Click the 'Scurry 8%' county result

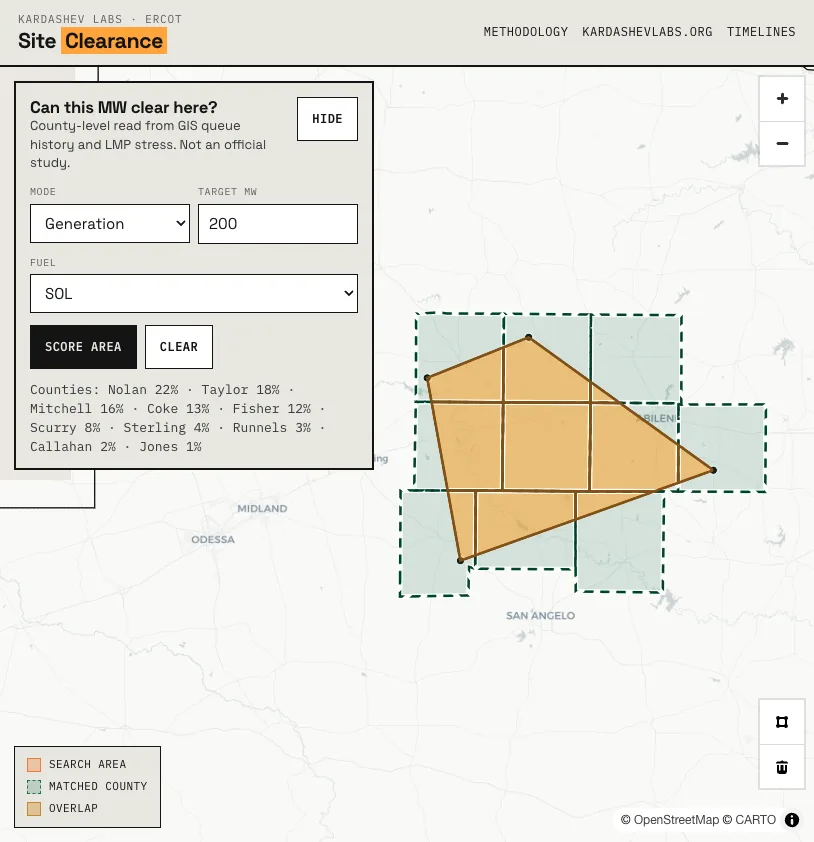pos(66,427)
